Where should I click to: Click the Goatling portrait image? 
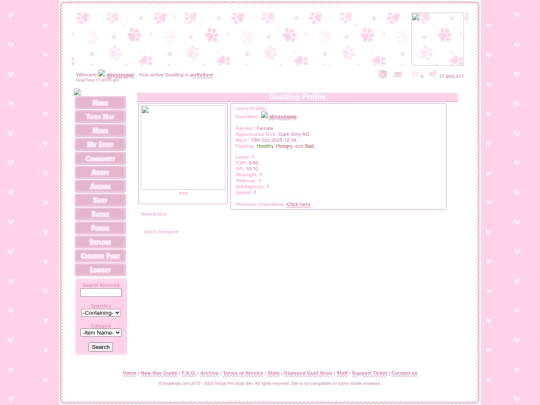pos(183,147)
